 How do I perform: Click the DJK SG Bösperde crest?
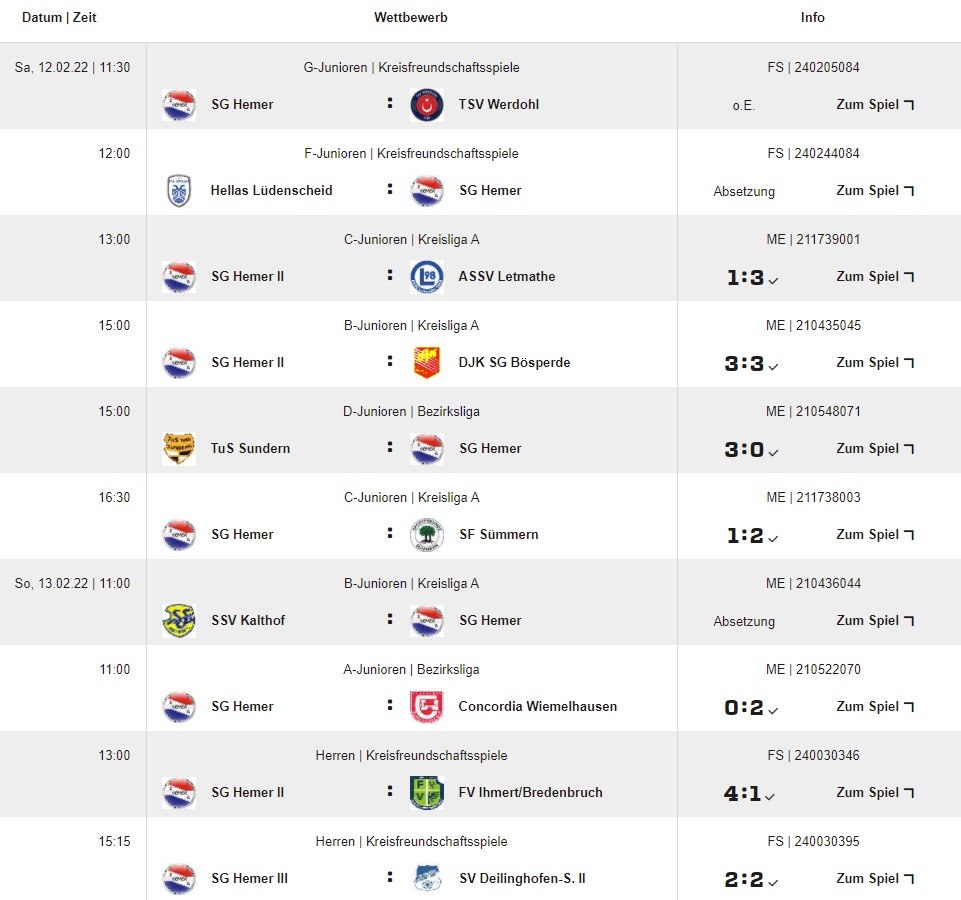(x=427, y=363)
